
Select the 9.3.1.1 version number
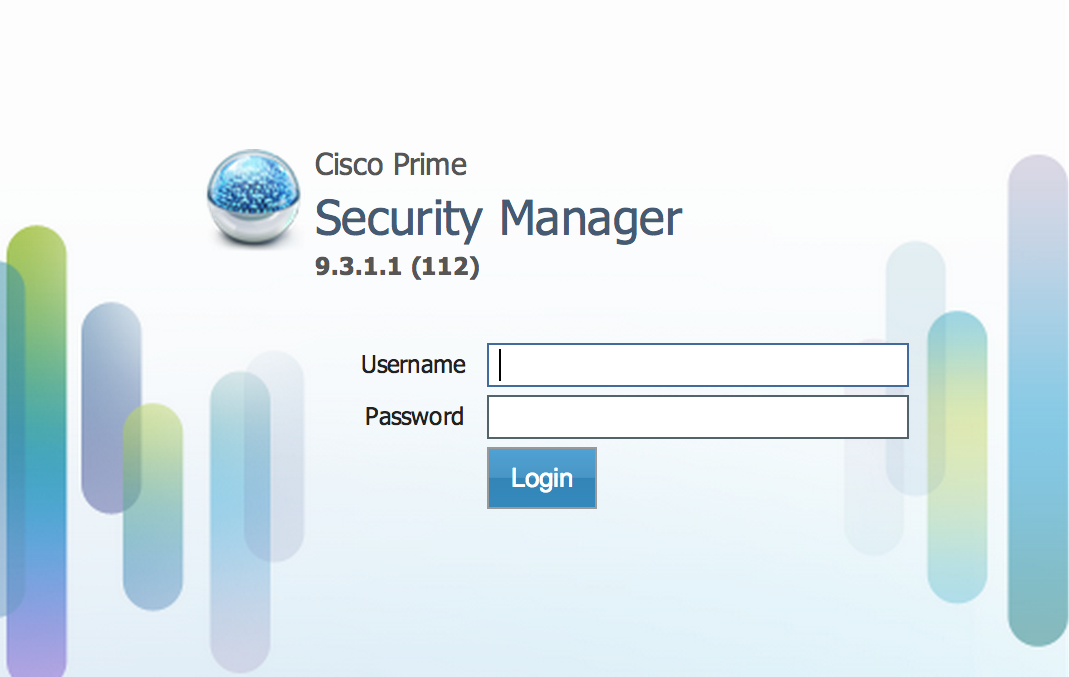point(357,268)
